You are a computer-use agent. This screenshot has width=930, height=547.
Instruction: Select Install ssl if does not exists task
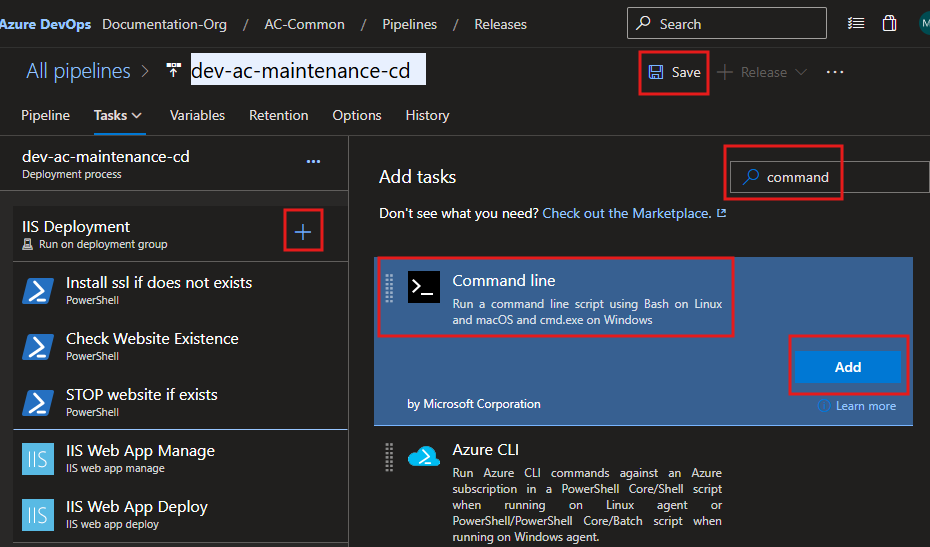180,290
